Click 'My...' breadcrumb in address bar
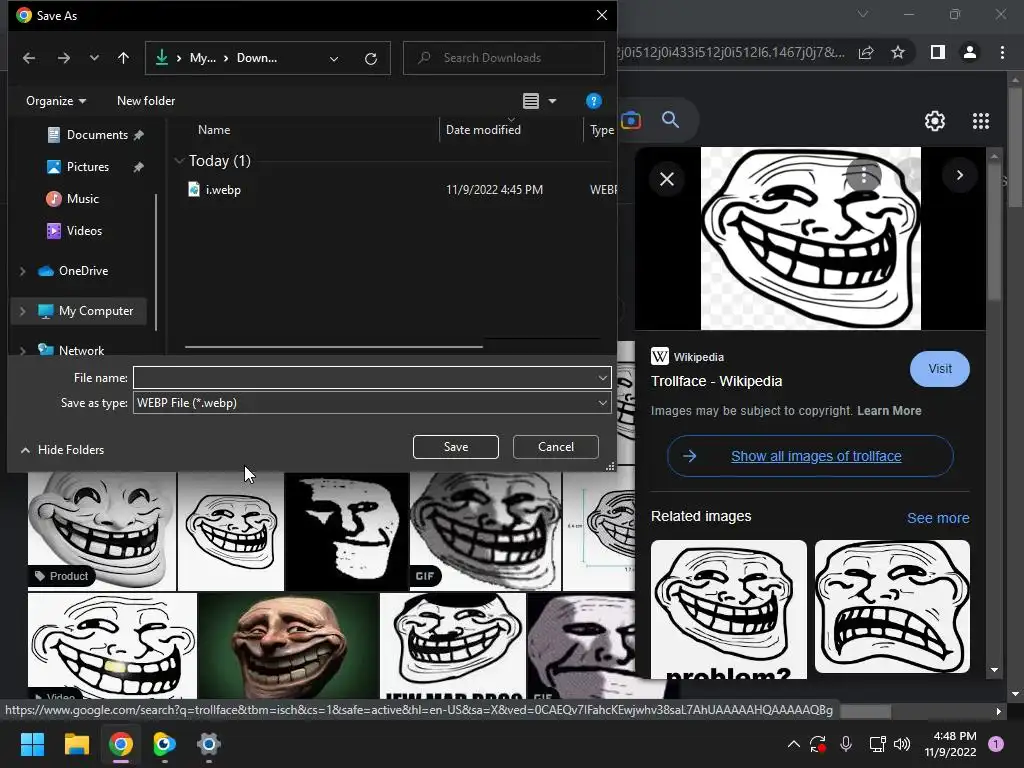The image size is (1024, 768). pyautogui.click(x=202, y=58)
